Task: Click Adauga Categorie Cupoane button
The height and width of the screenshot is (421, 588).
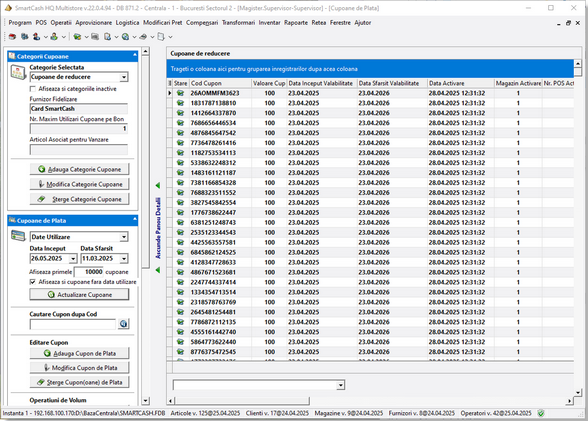Action: (79, 169)
